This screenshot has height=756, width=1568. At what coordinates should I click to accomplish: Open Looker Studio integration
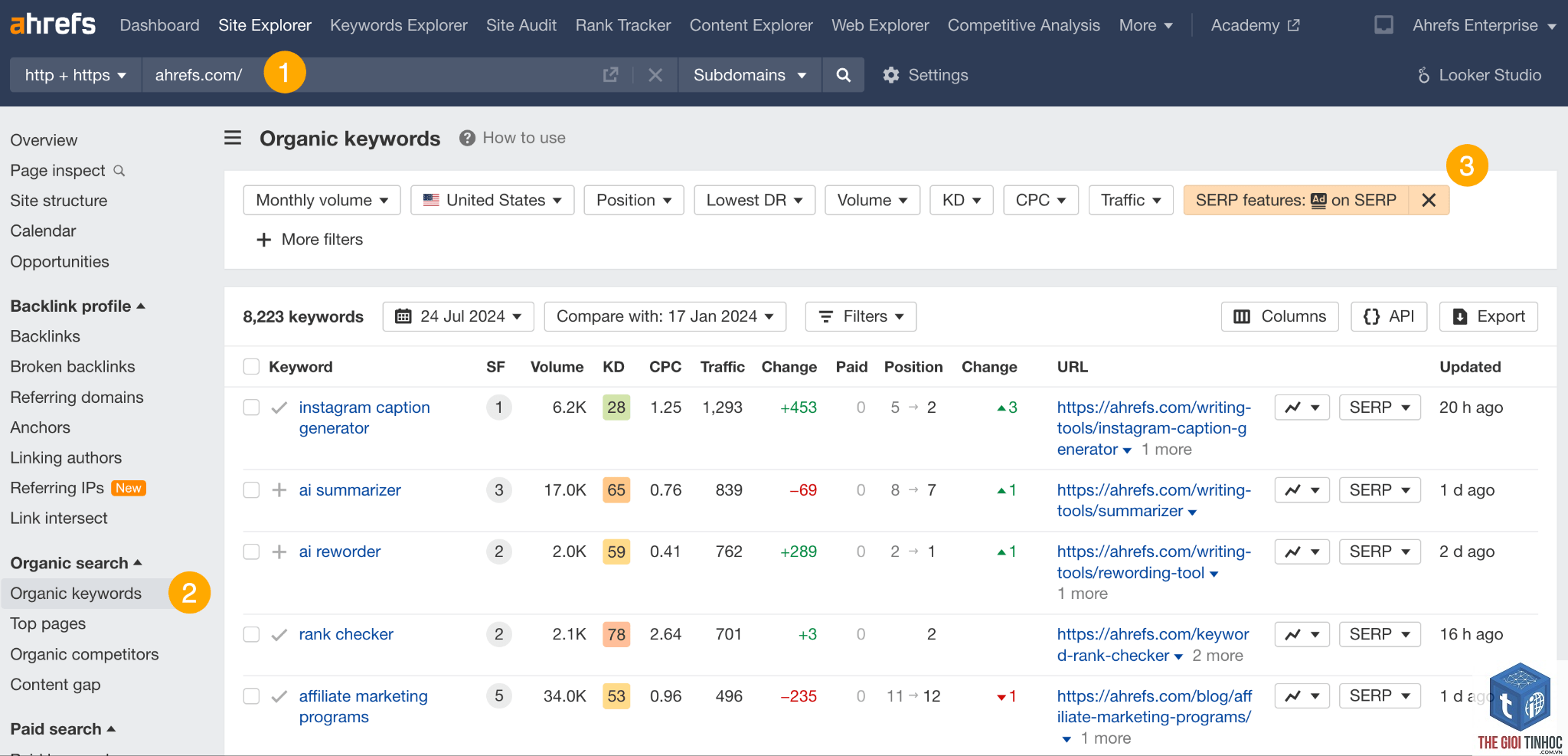(x=1478, y=75)
